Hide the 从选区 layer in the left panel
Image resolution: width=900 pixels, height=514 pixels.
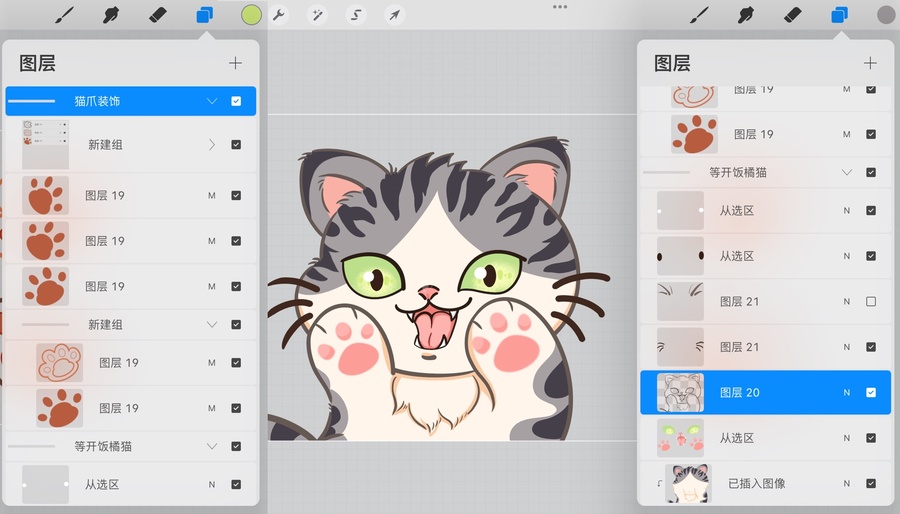[x=236, y=485]
